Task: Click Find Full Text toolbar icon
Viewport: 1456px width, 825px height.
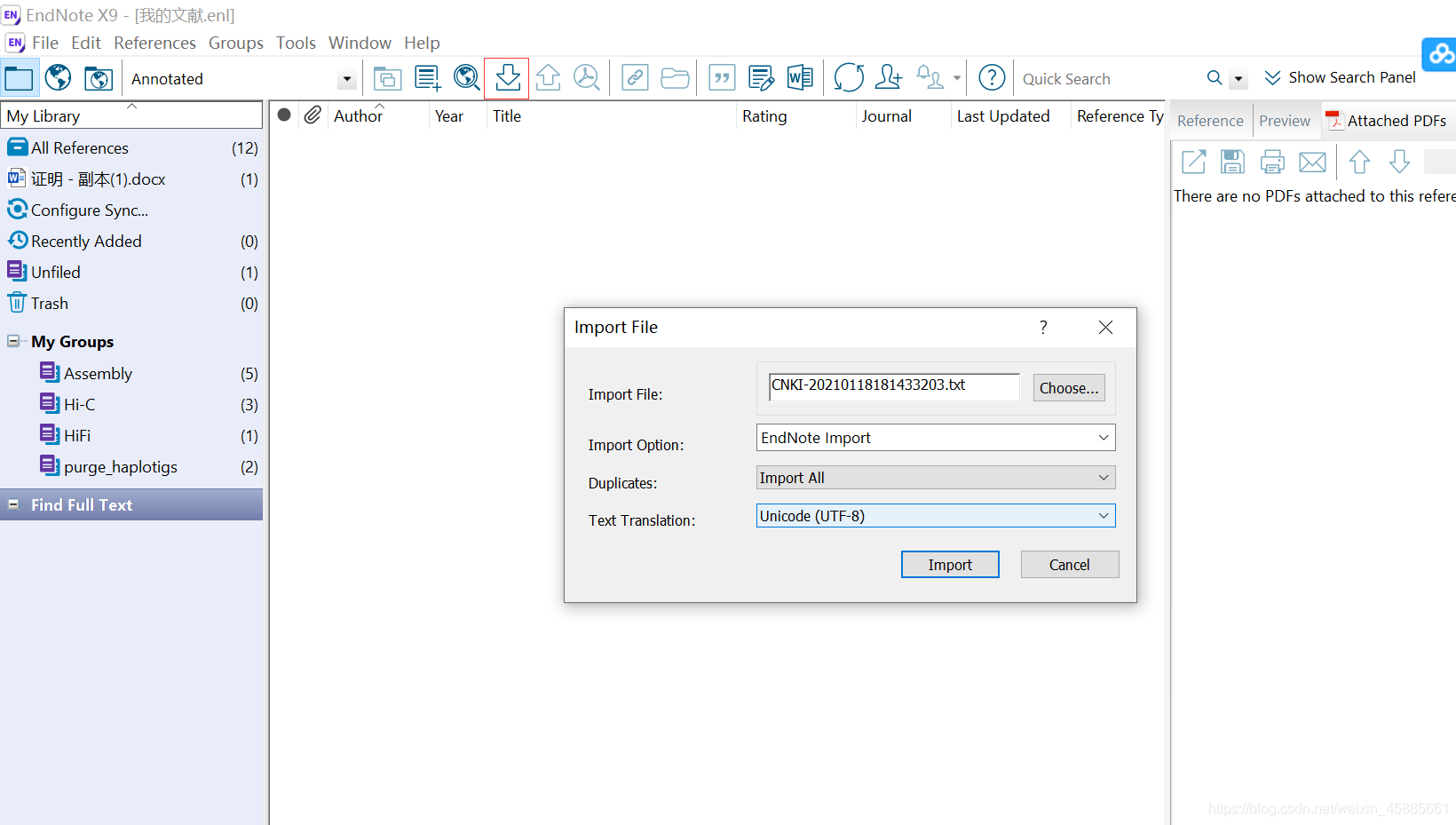Action: (x=587, y=78)
